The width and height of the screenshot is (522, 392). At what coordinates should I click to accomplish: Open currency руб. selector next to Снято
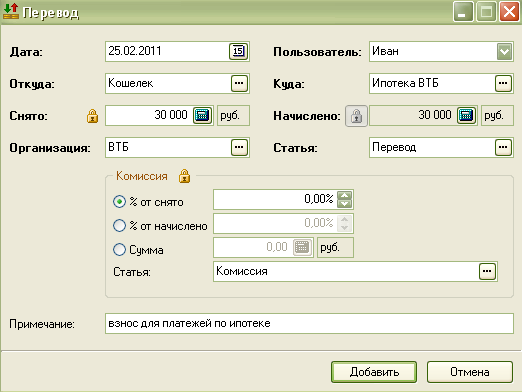point(233,116)
